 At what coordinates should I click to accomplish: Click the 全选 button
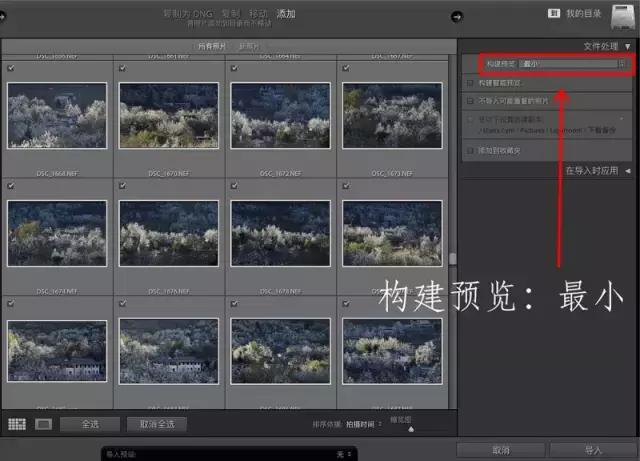(90, 424)
